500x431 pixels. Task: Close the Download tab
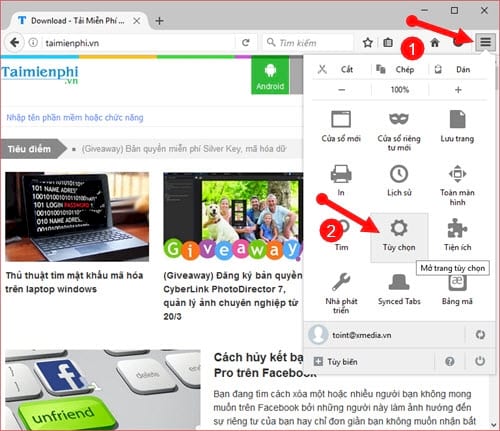coord(136,21)
